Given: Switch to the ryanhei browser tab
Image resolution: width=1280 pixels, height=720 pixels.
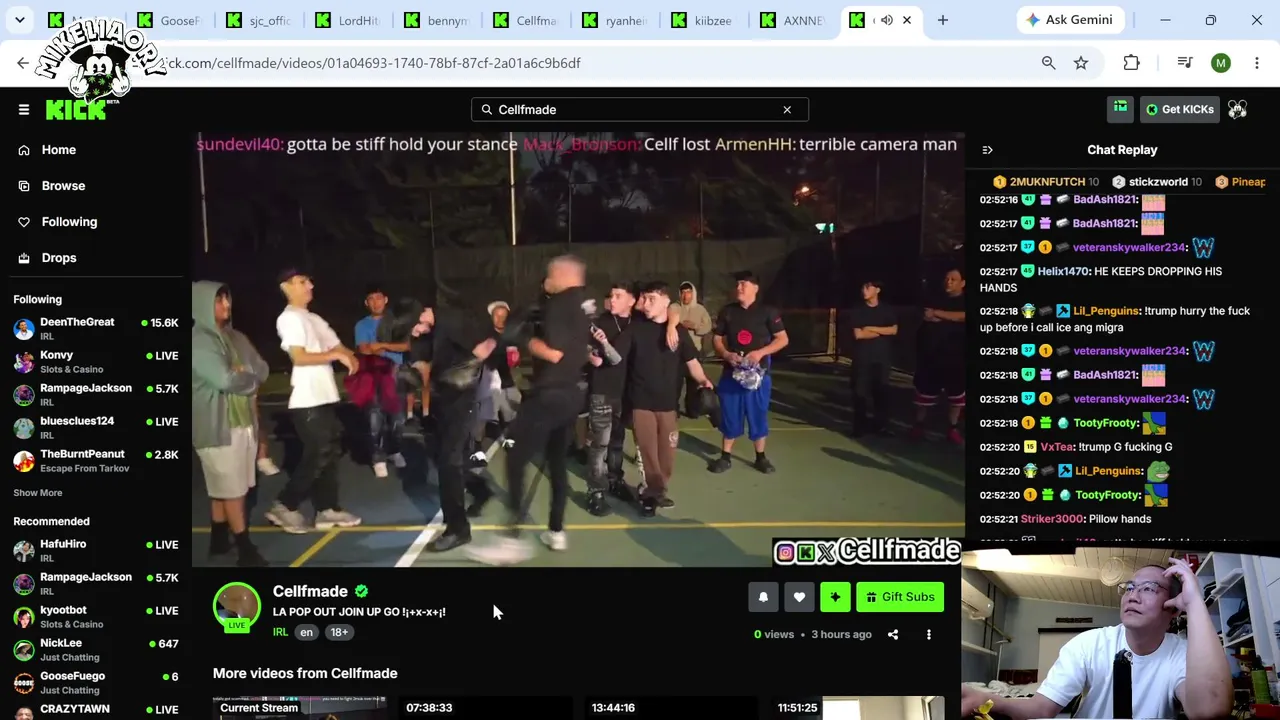Looking at the screenshot, I should (616, 20).
